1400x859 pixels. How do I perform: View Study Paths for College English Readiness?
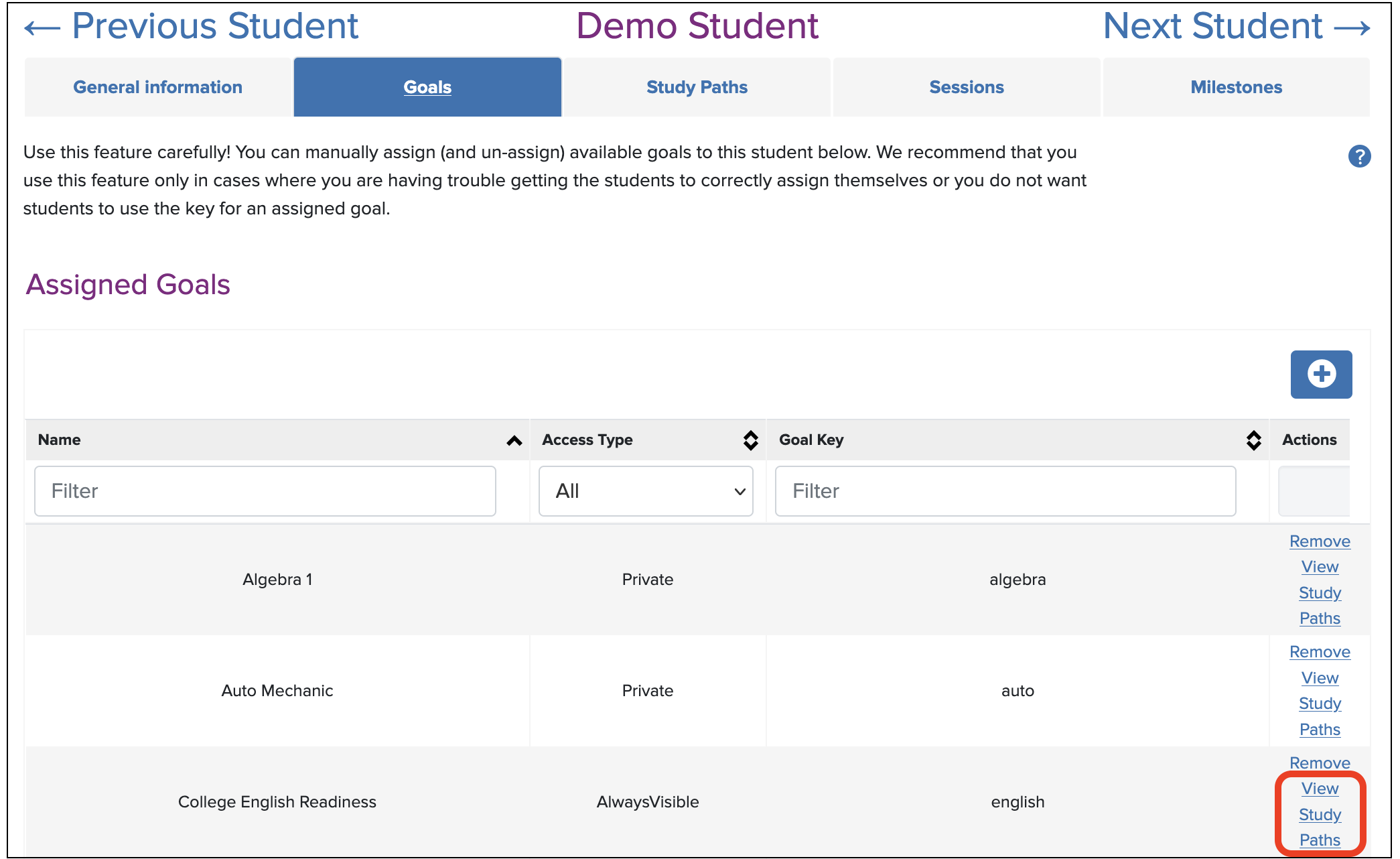tap(1320, 814)
